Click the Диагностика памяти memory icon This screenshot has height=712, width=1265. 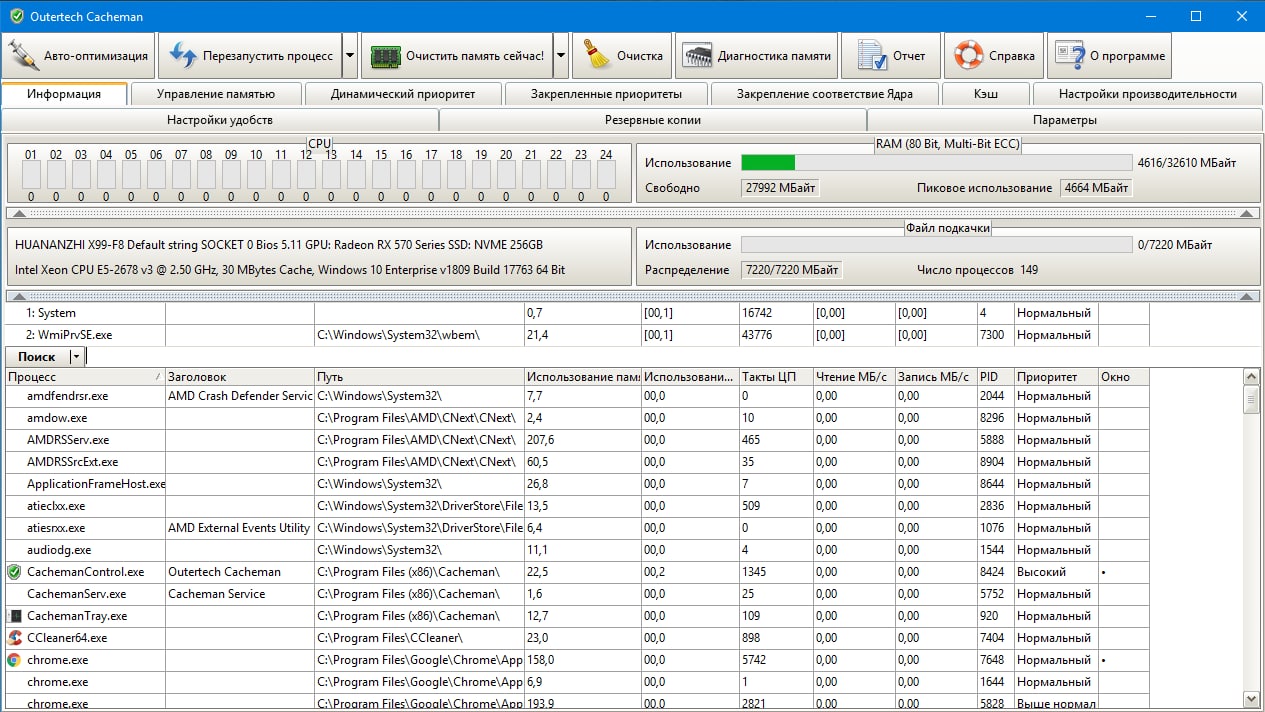pyautogui.click(x=697, y=56)
